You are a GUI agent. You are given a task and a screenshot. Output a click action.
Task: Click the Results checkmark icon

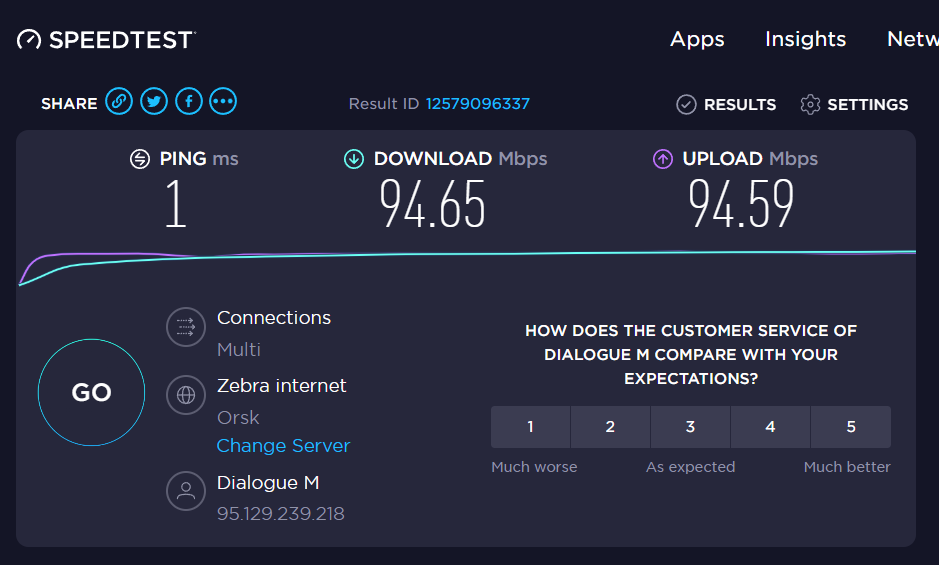[686, 104]
